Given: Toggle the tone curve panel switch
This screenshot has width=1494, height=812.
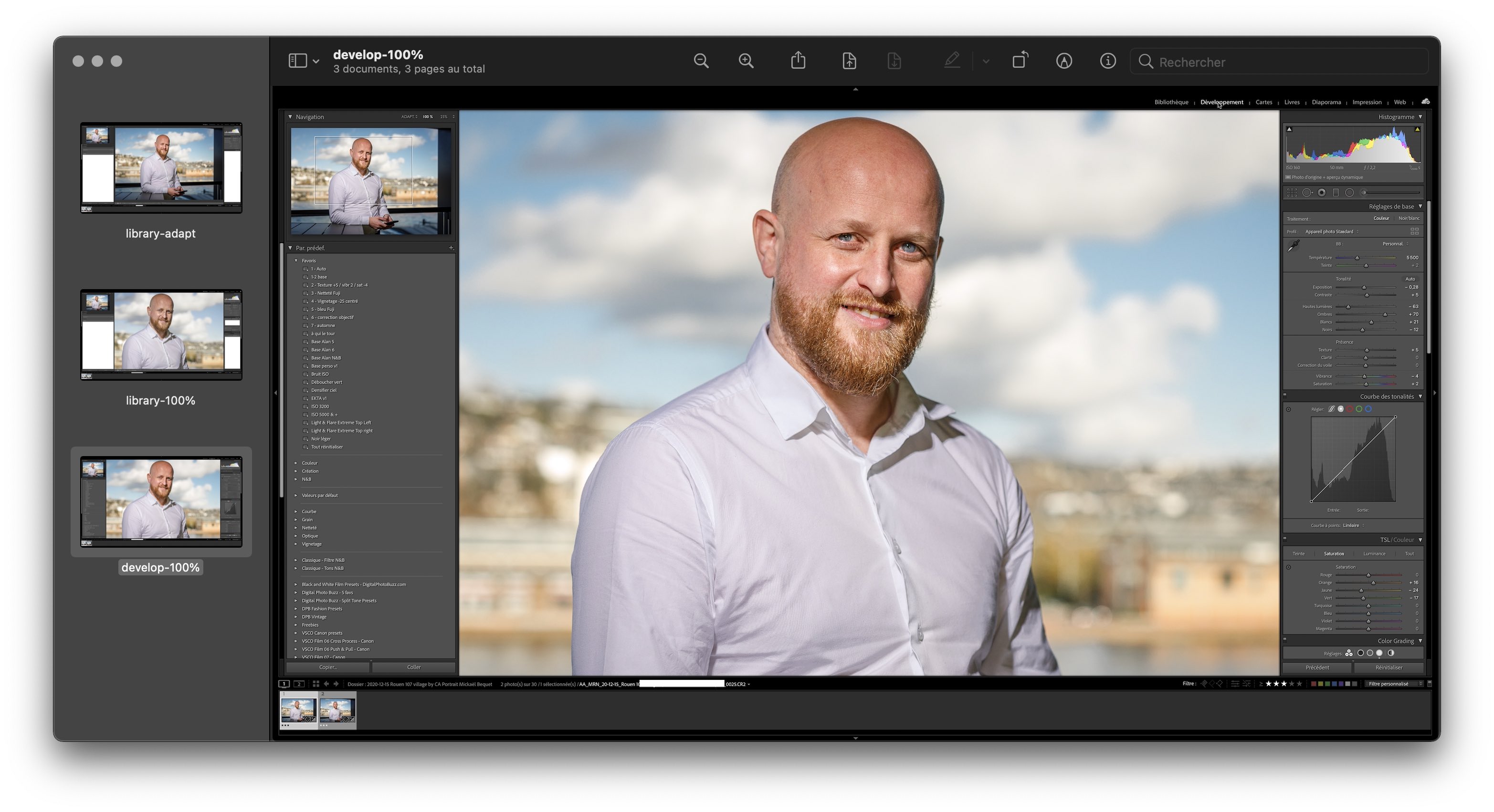Looking at the screenshot, I should pos(1284,396).
